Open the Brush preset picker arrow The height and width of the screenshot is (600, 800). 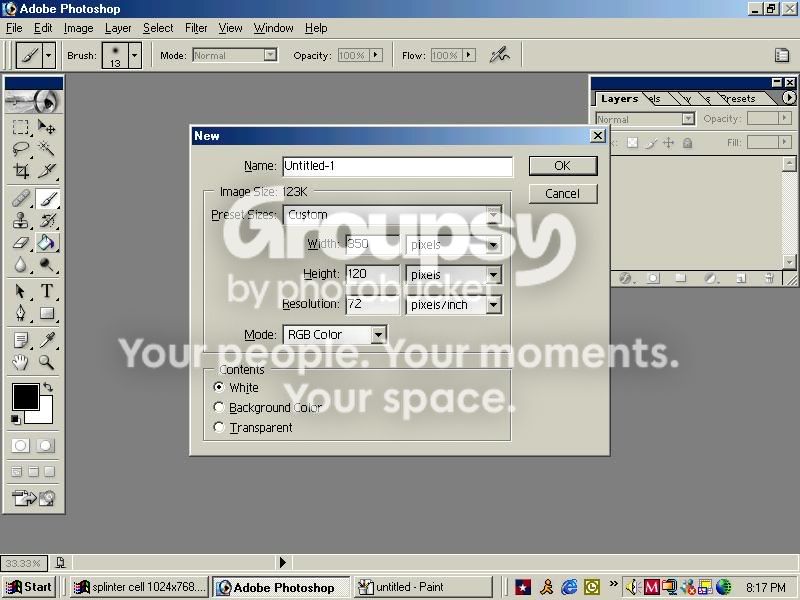coord(135,55)
